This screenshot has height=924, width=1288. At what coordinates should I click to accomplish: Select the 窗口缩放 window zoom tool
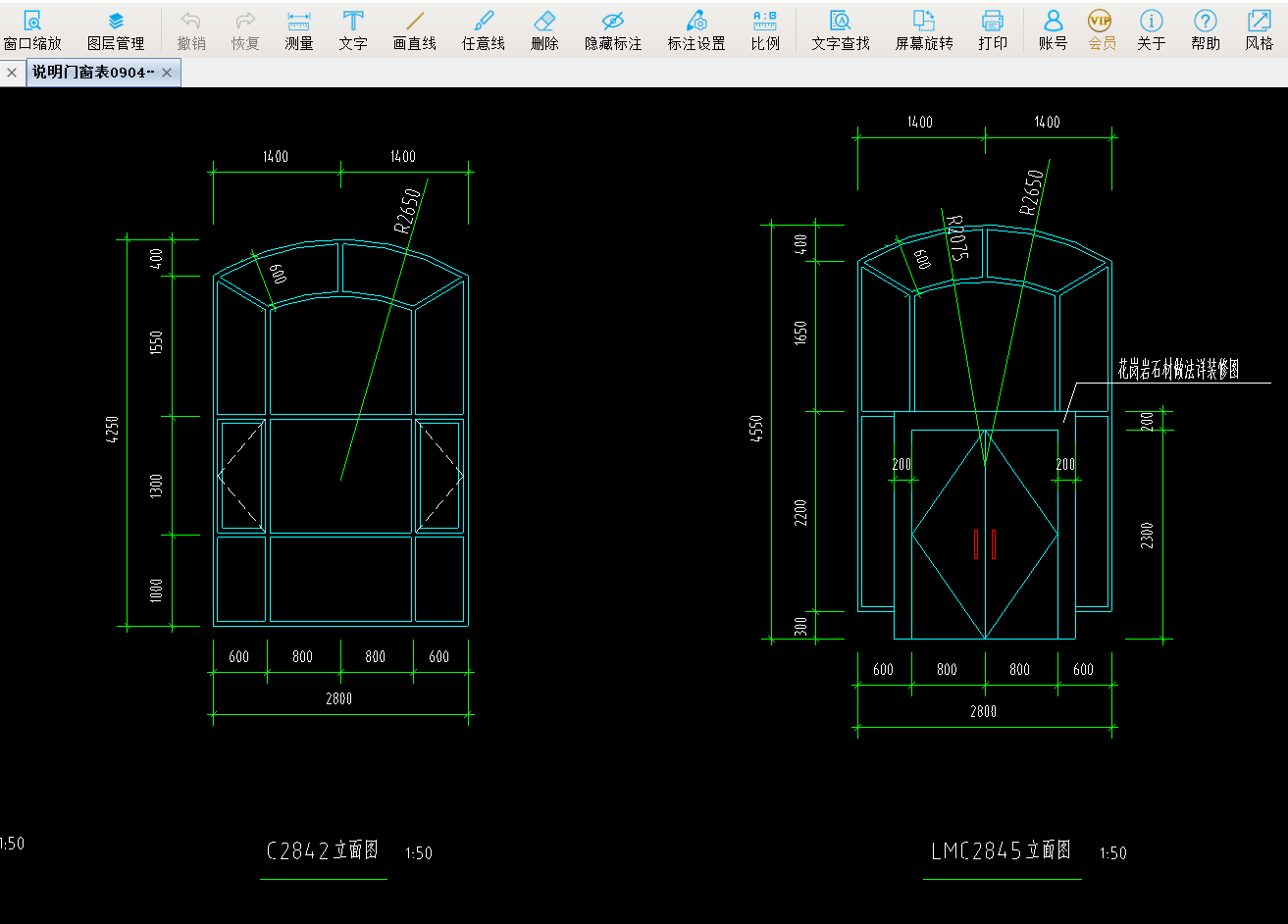(x=32, y=30)
